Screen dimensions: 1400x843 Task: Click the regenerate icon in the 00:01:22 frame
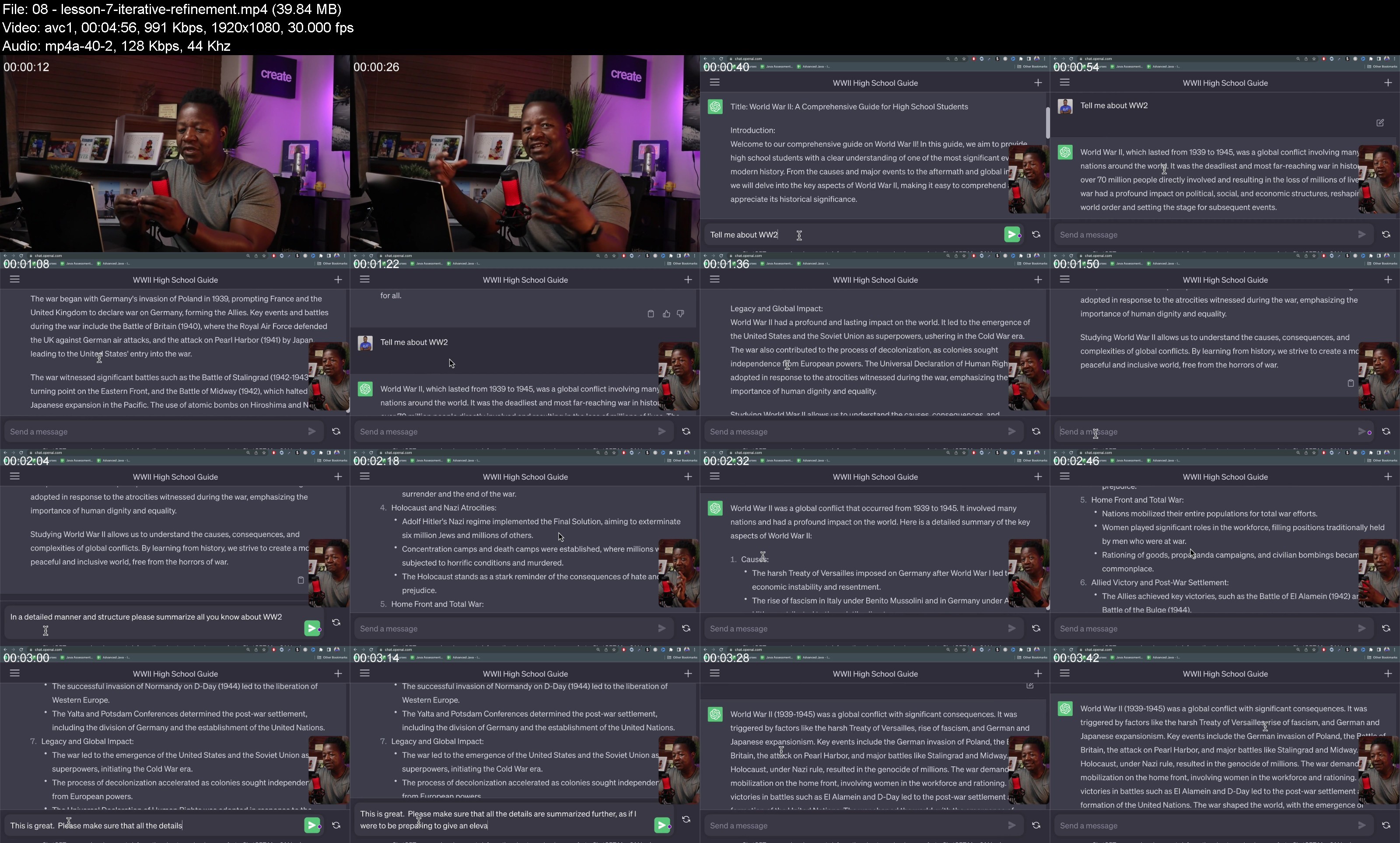click(x=686, y=431)
